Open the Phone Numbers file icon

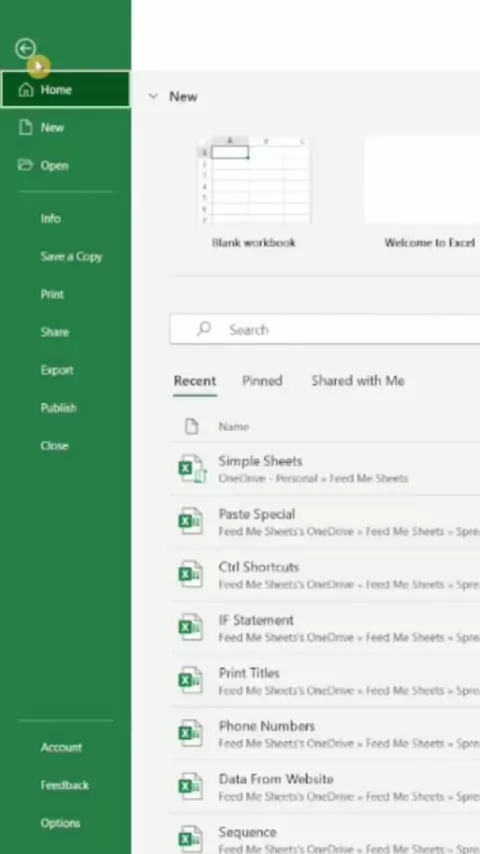pos(191,734)
